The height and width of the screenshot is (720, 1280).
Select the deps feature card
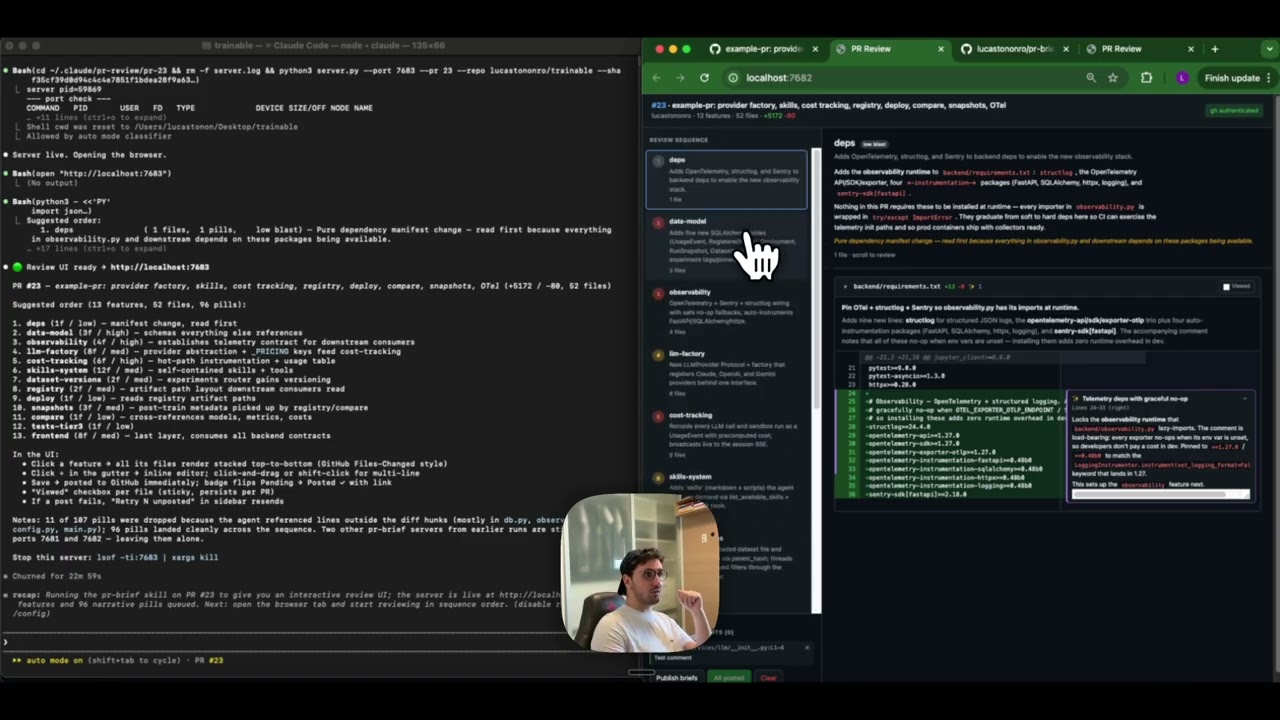click(726, 180)
